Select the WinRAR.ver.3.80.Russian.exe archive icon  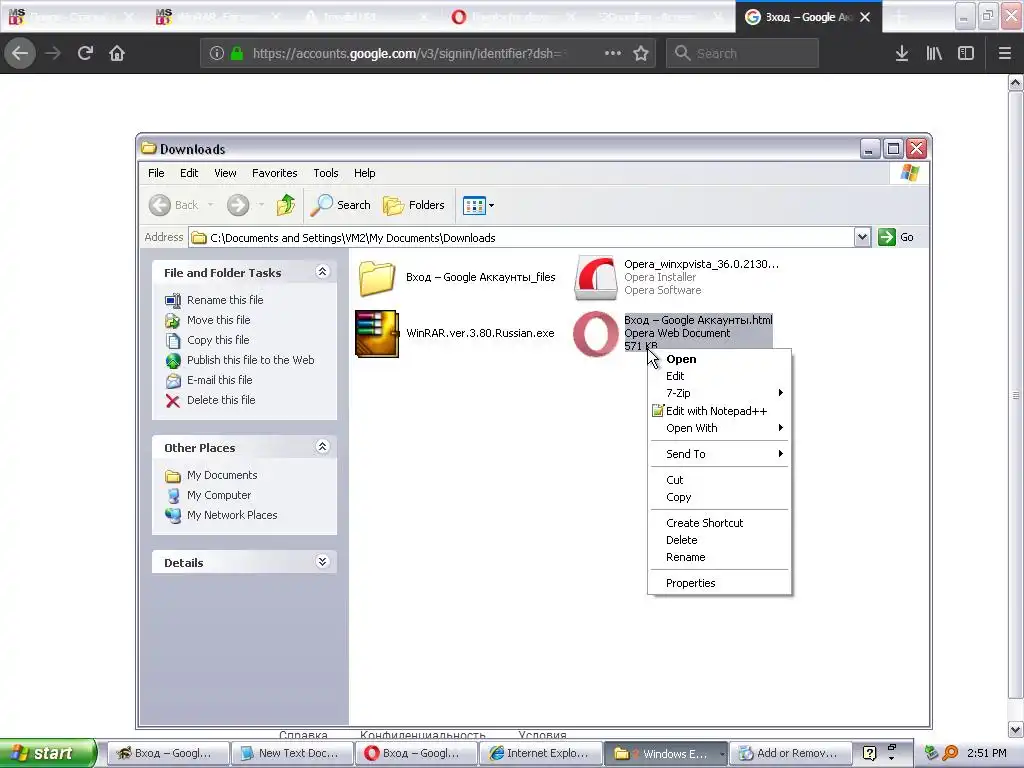(377, 334)
